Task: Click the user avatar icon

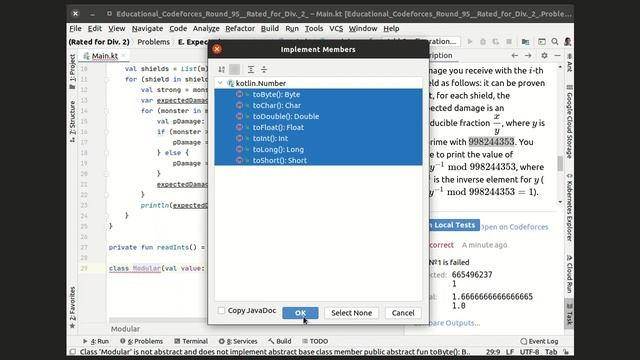Action: [567, 42]
